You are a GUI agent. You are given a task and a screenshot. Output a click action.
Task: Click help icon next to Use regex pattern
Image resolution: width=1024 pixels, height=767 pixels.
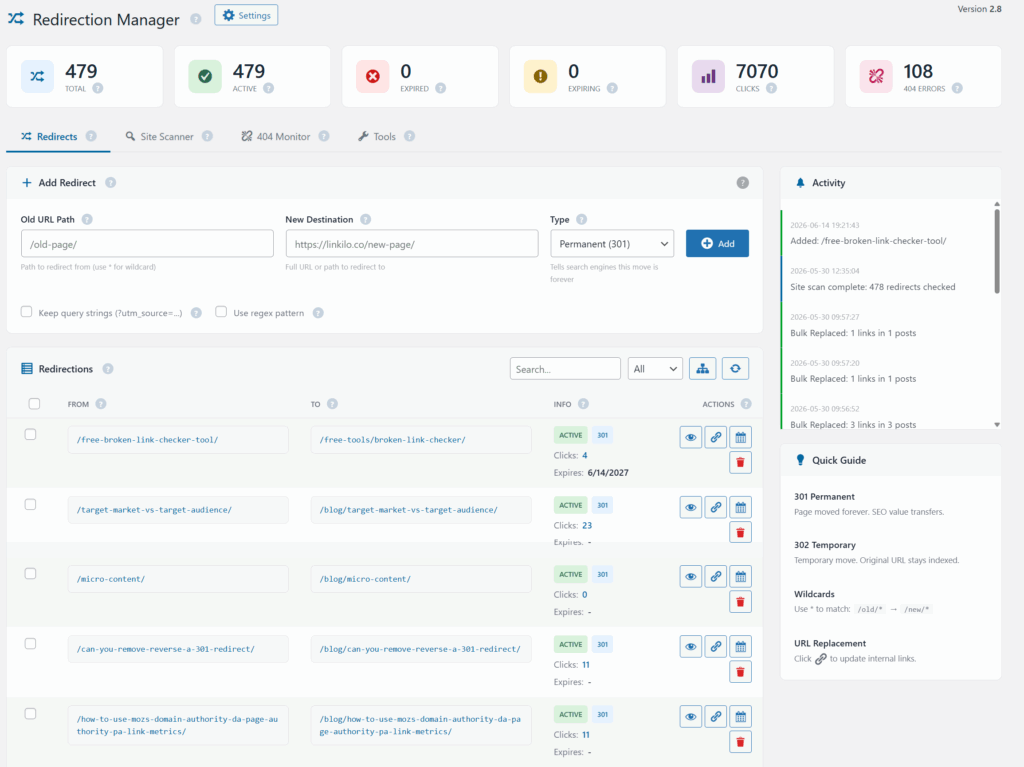point(318,313)
